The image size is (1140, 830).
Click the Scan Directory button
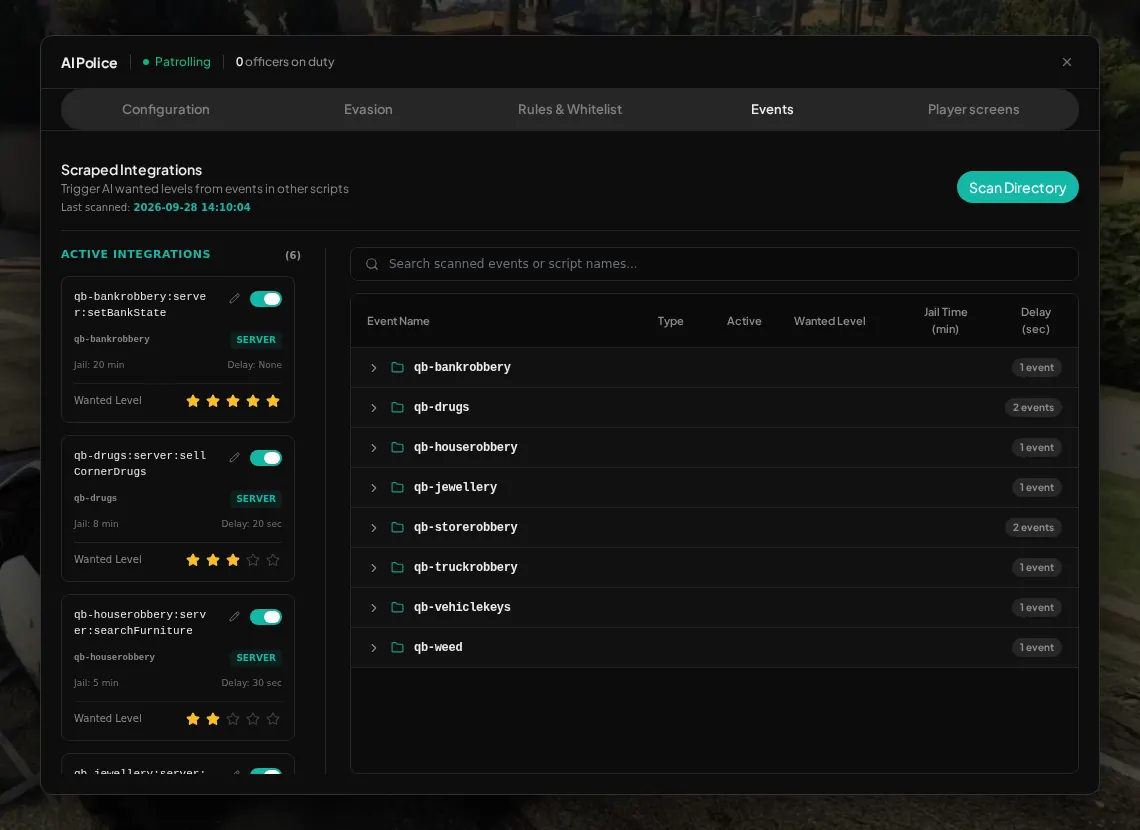coord(1017,188)
